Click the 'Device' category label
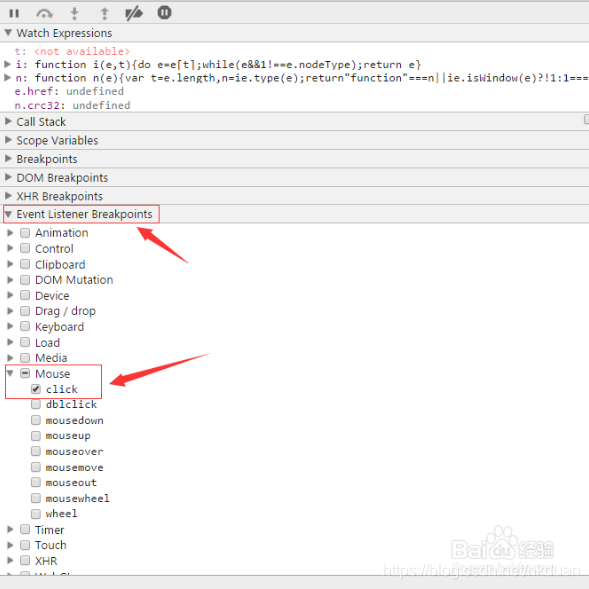589x589 pixels. [52, 296]
